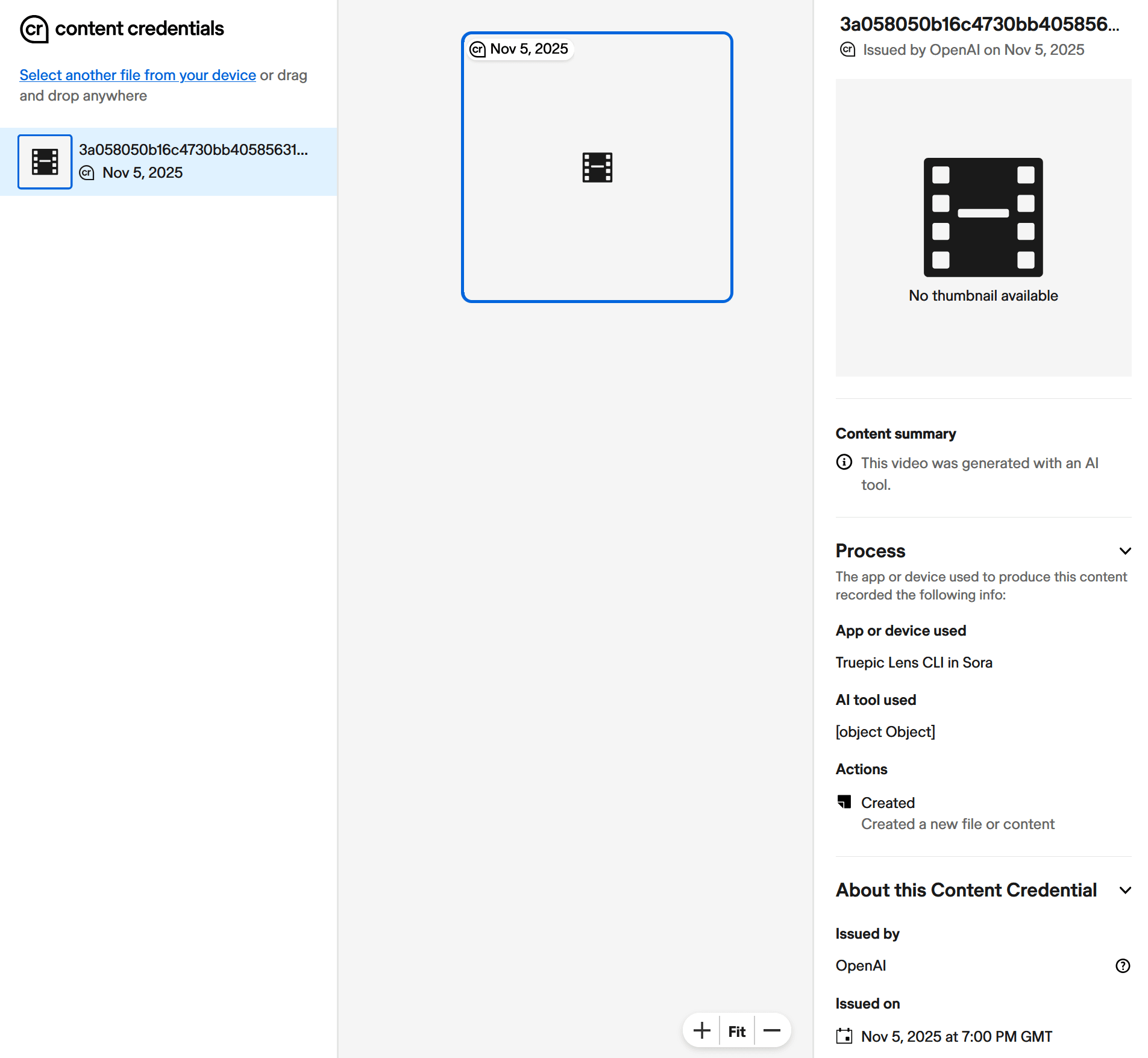Collapse the Process section chevron
Image resolution: width=1148 pixels, height=1058 pixels.
coord(1124,551)
